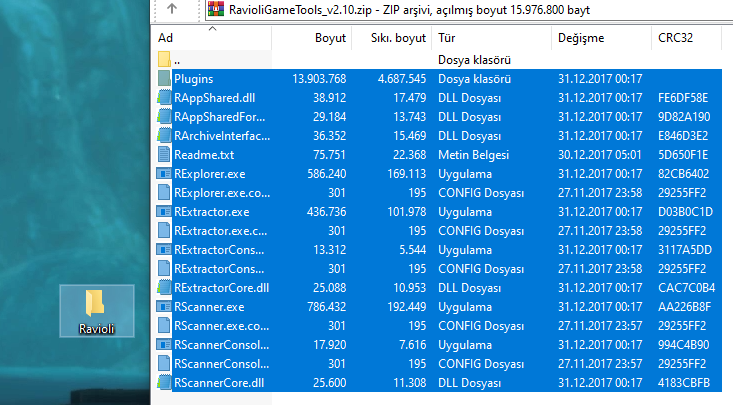
Task: Click the date 30.12.2017 05:01
Action: 600,155
